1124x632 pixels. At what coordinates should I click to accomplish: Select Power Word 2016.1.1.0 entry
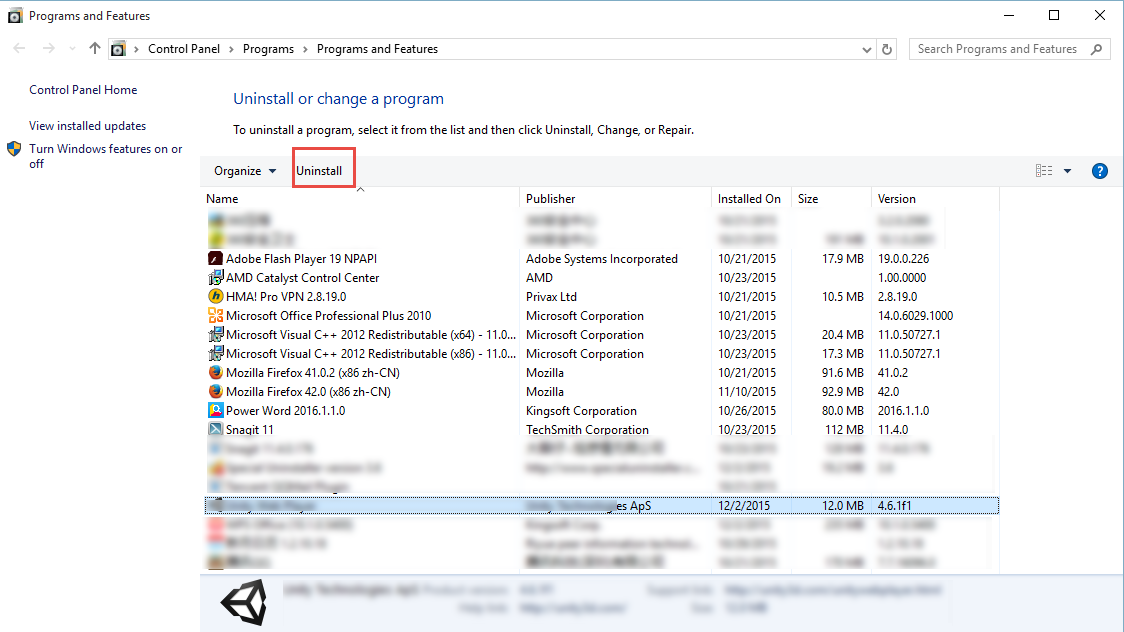(x=601, y=411)
